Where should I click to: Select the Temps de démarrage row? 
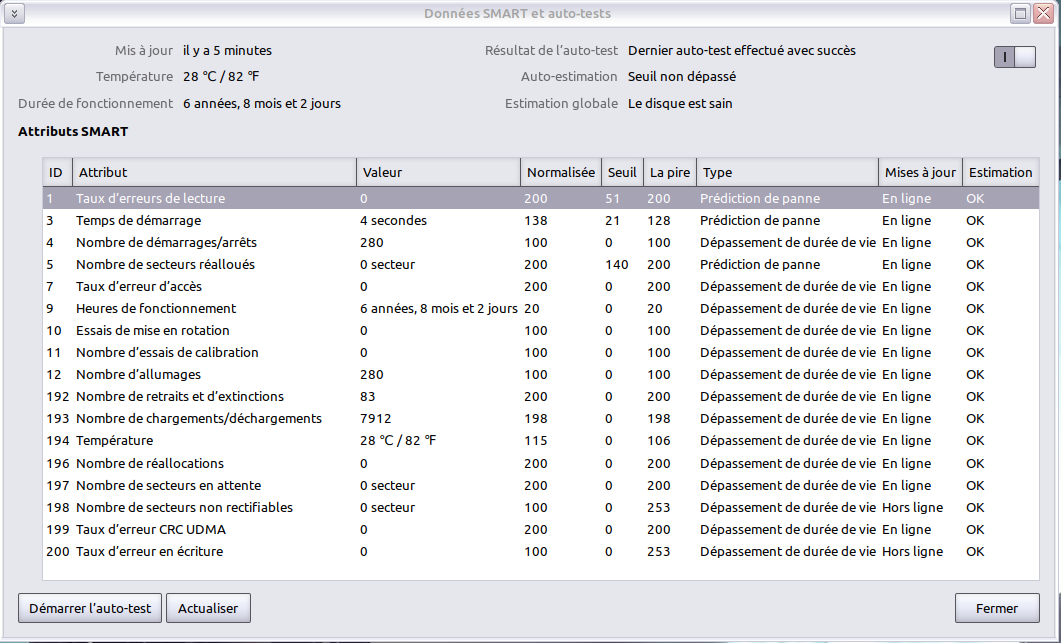coord(541,221)
